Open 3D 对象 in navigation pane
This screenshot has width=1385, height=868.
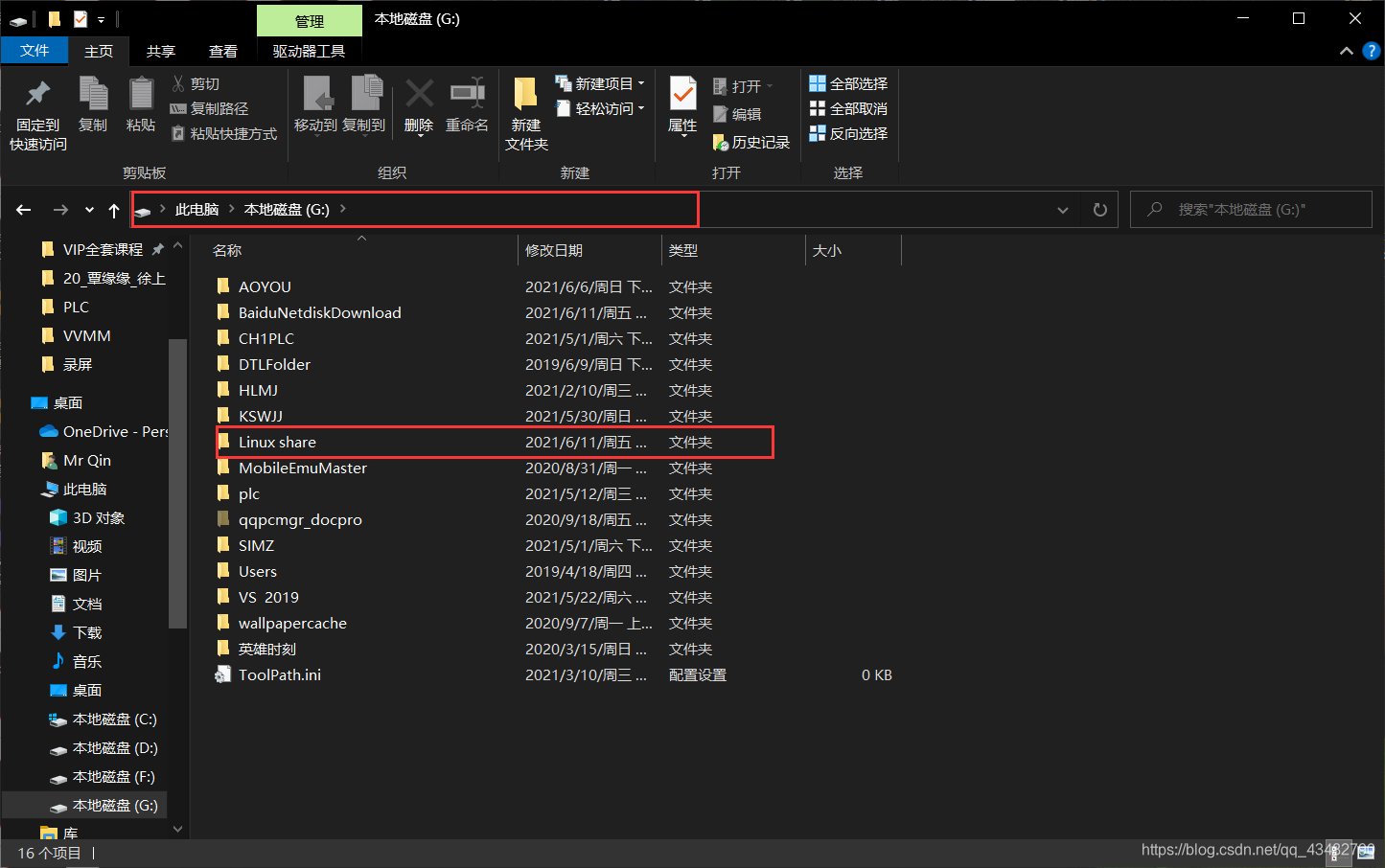[x=86, y=517]
